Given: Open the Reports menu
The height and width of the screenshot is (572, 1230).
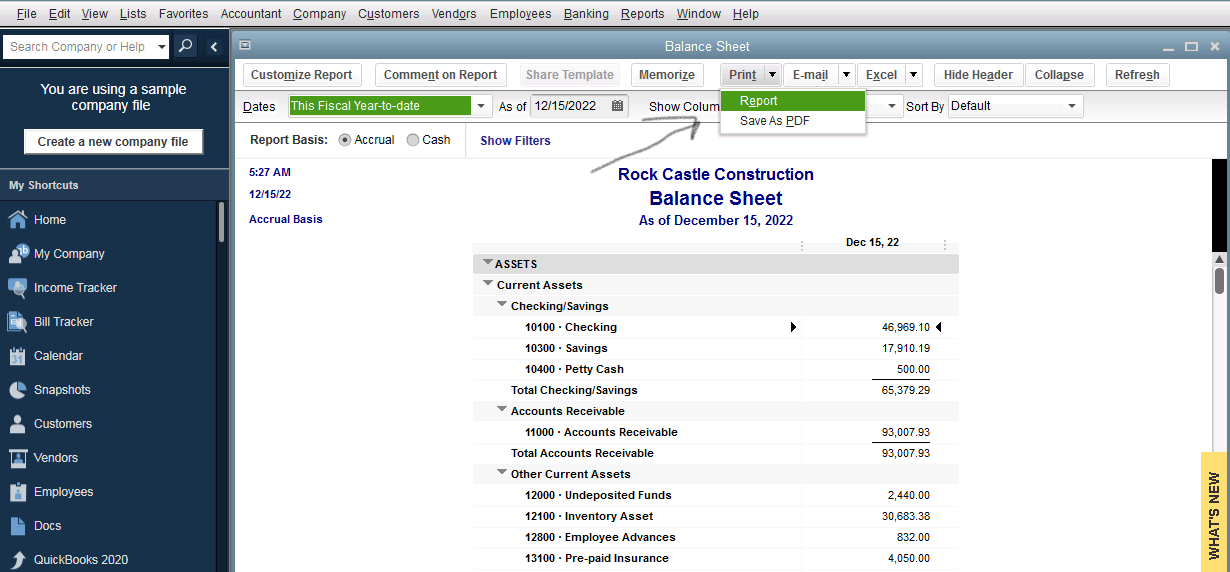Looking at the screenshot, I should pos(642,14).
